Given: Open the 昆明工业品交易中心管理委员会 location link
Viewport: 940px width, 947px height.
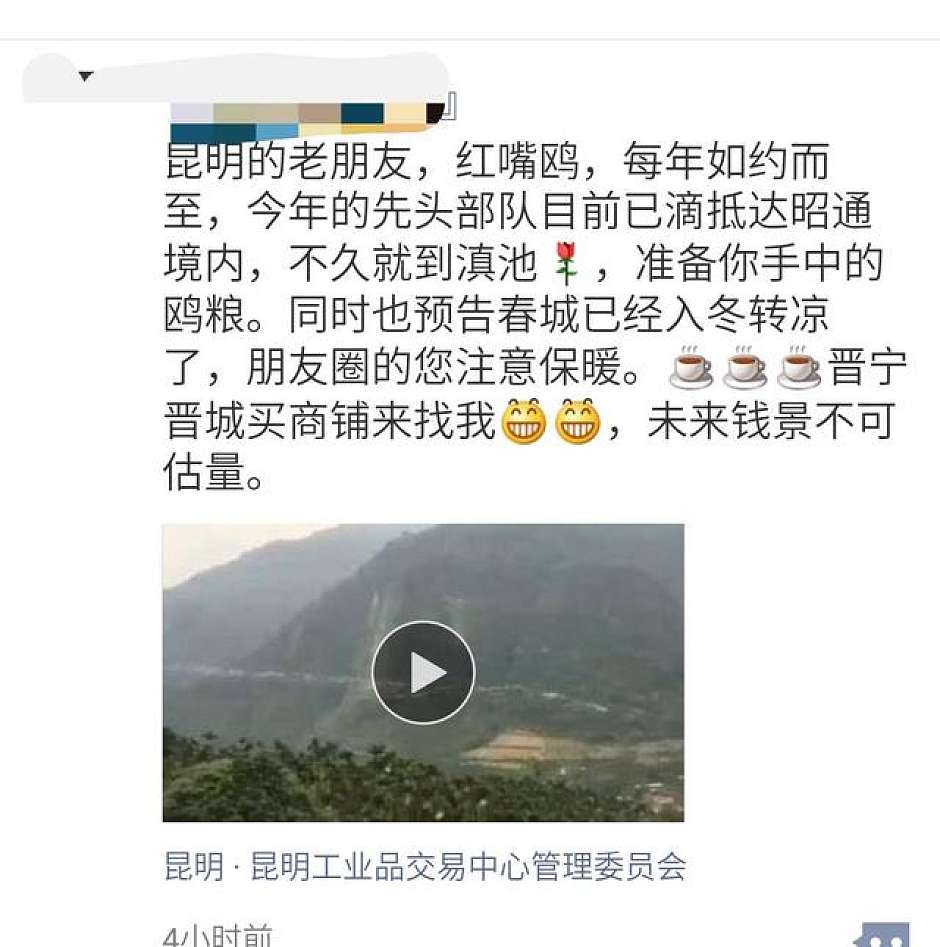Looking at the screenshot, I should click(468, 867).
